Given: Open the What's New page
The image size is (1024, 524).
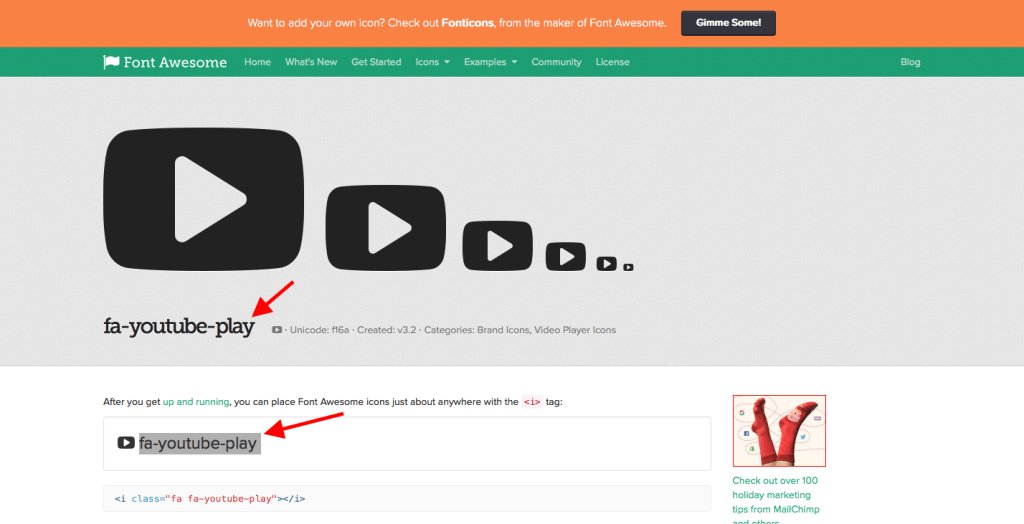Looking at the screenshot, I should tap(311, 62).
